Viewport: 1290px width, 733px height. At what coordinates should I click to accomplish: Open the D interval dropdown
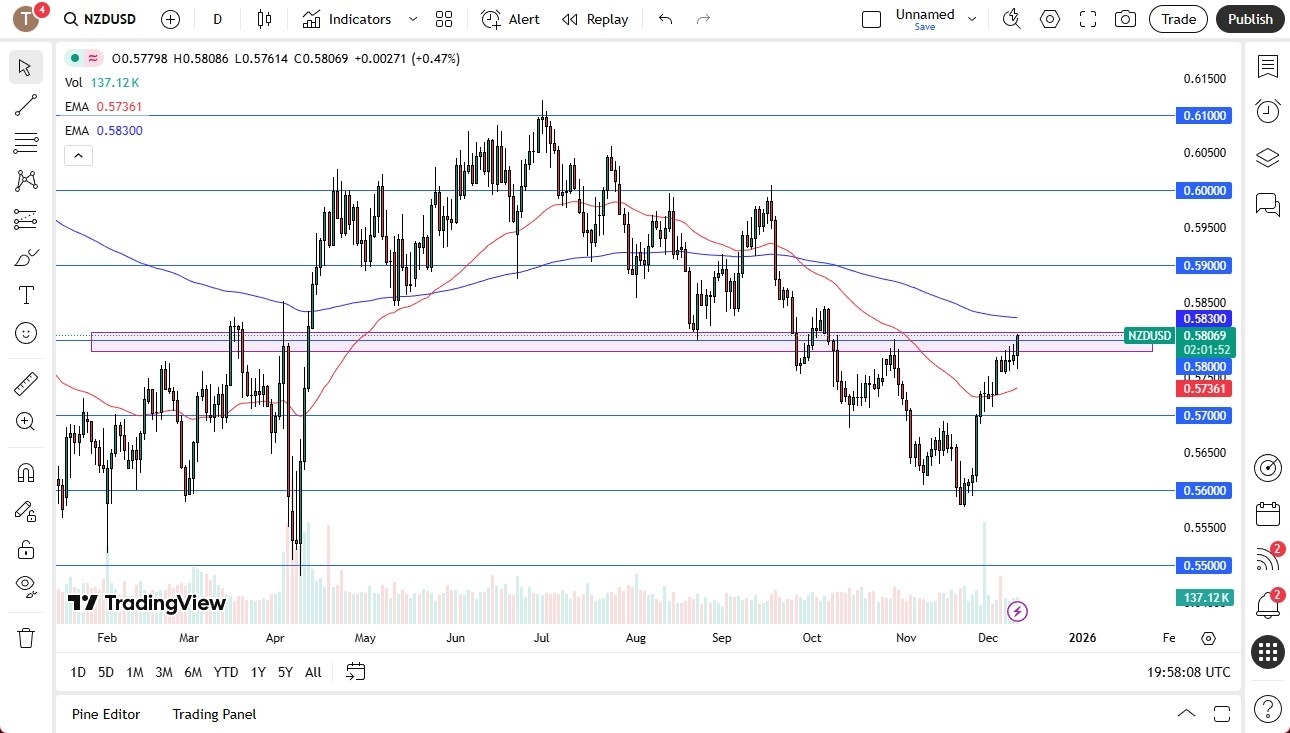pyautogui.click(x=216, y=18)
